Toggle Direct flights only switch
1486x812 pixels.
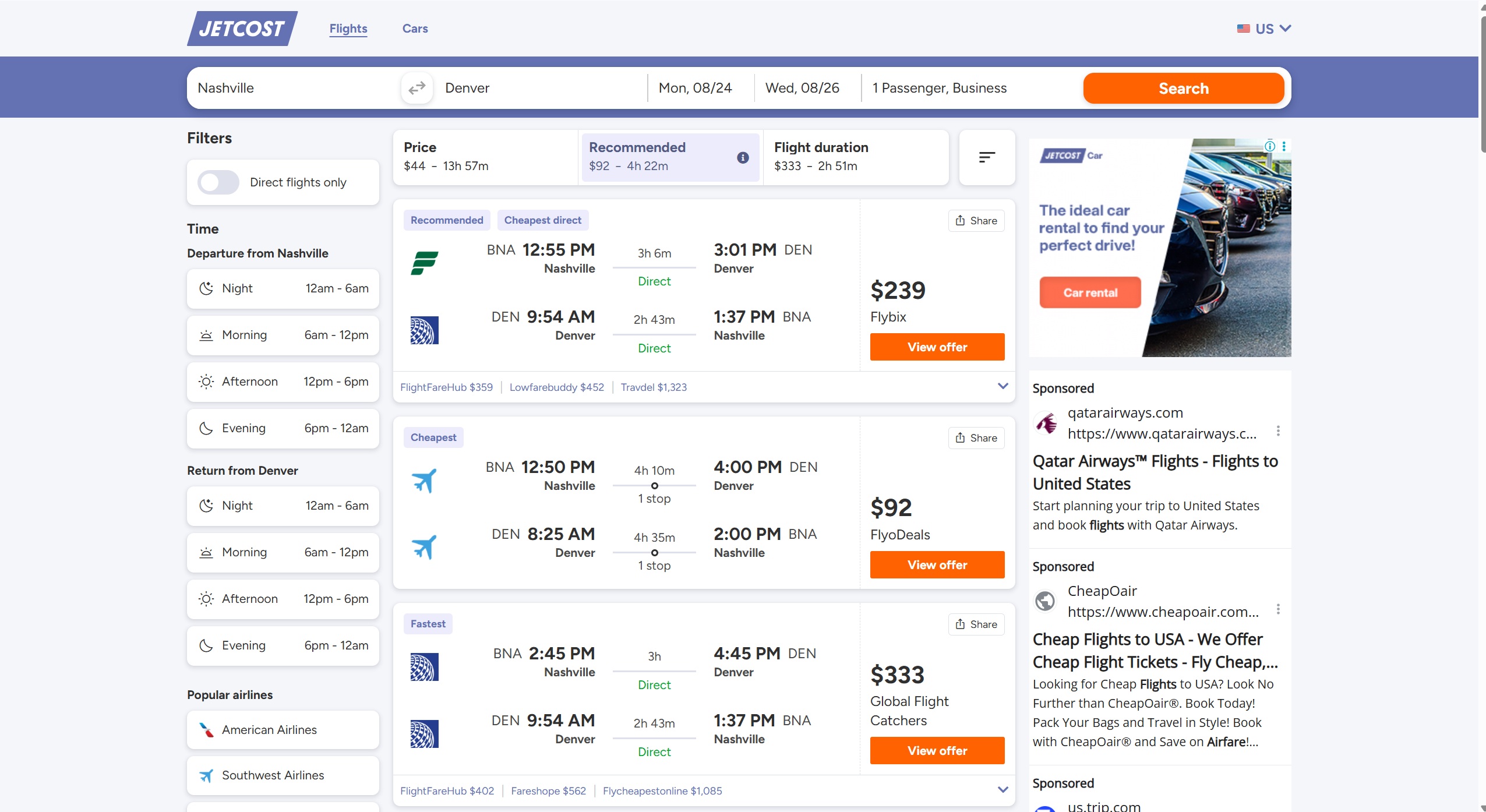(x=218, y=182)
